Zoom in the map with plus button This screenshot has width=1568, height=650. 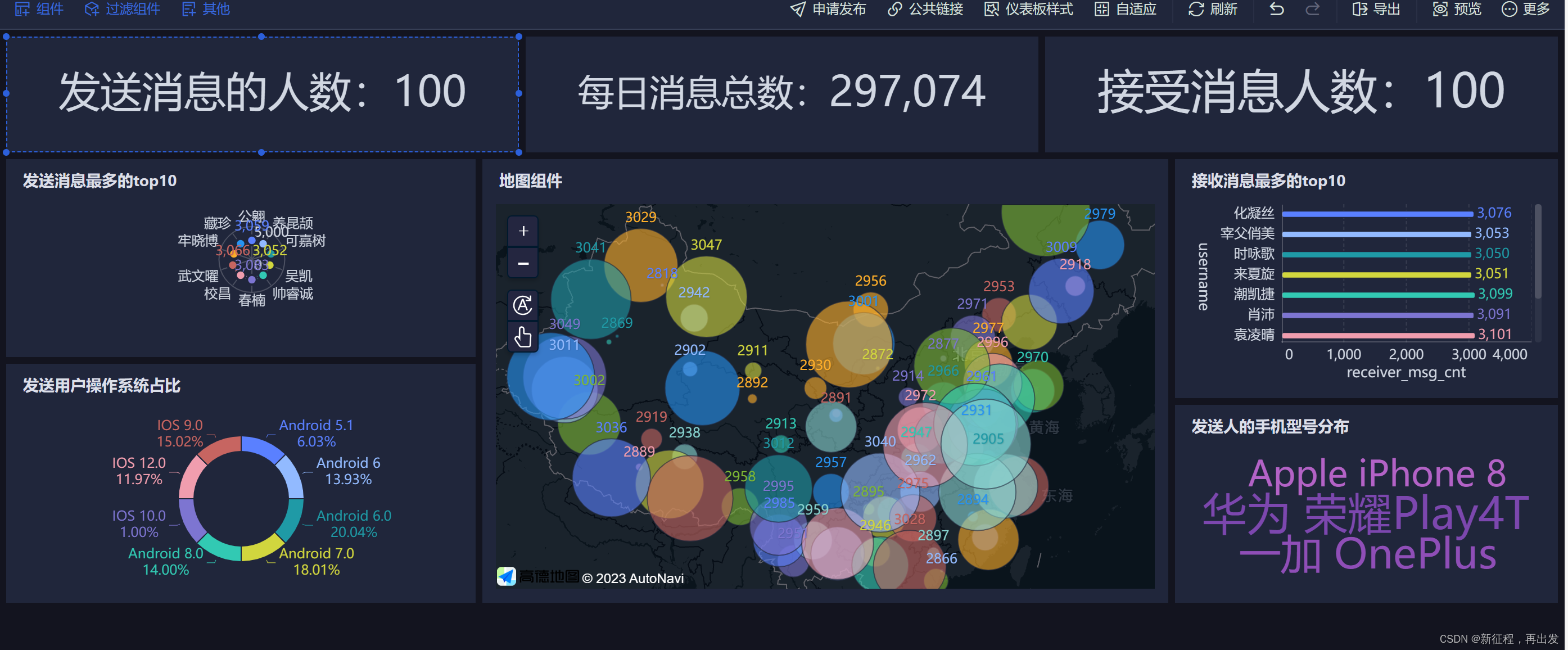(523, 231)
